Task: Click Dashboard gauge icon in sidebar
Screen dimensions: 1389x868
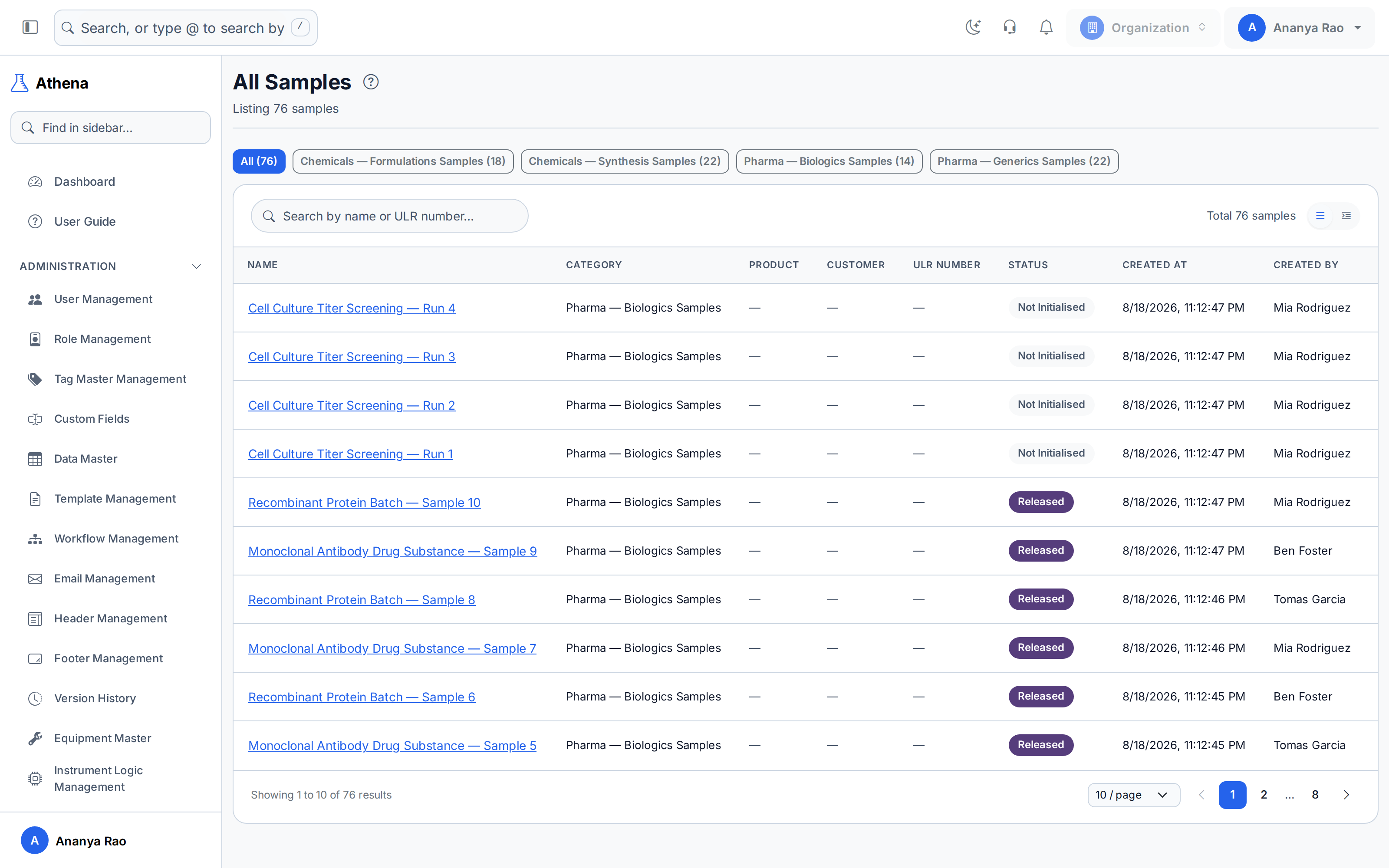Action: pos(35,181)
